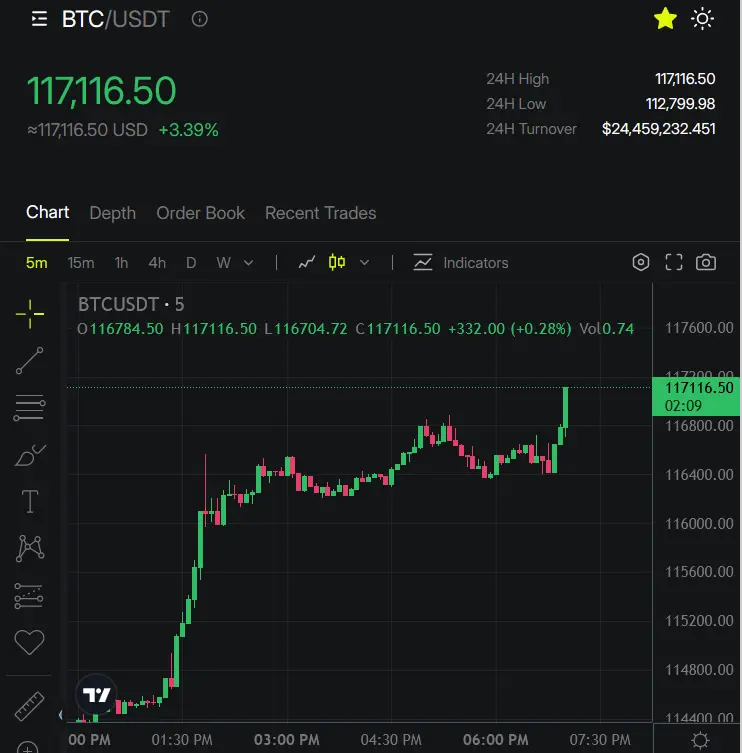The width and height of the screenshot is (742, 753).
Task: Click the 115200.00 price axis label
Action: point(699,620)
